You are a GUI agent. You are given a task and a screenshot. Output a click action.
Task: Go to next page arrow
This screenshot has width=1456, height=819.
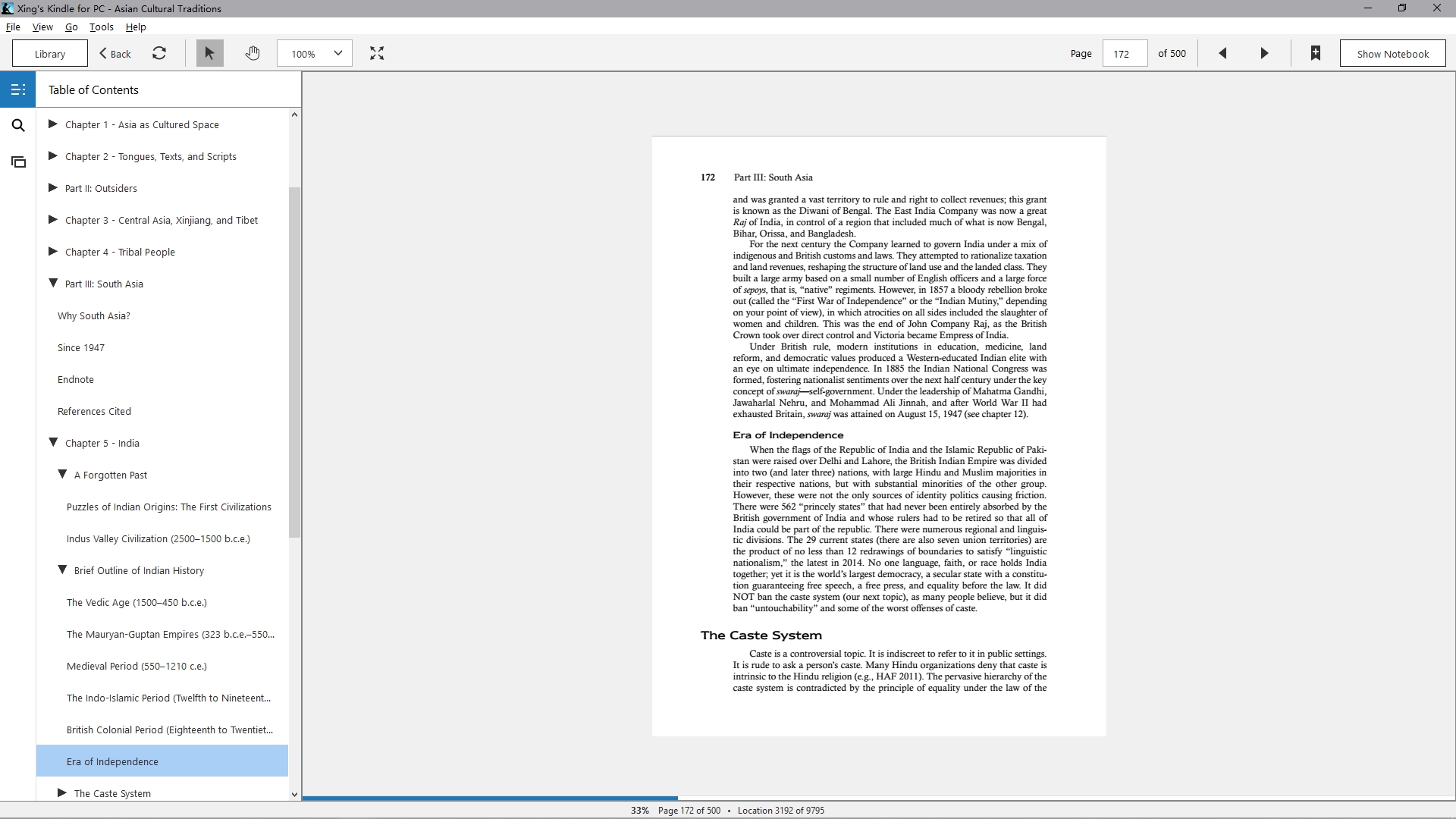(1264, 53)
